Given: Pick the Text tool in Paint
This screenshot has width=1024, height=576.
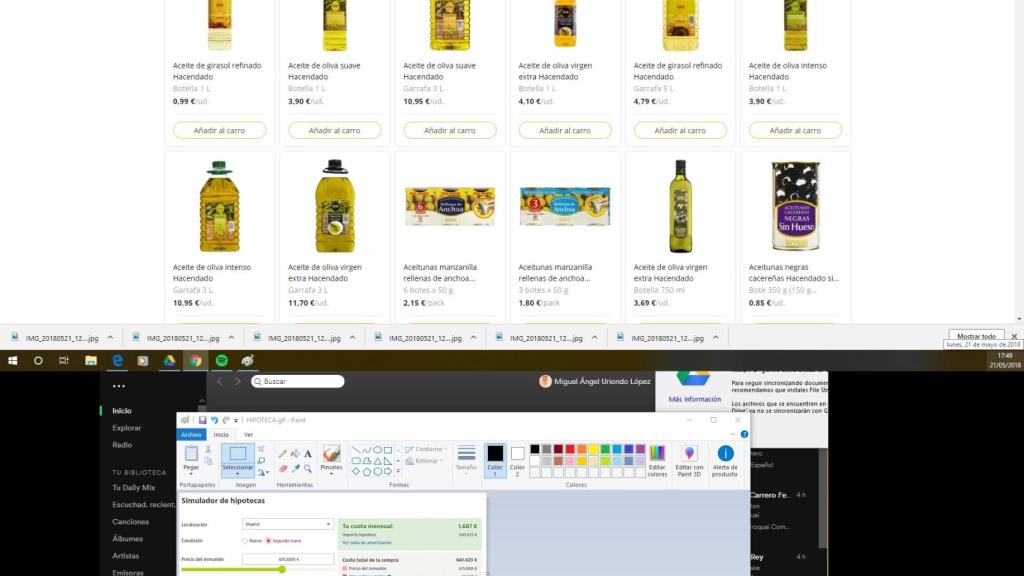Looking at the screenshot, I should coord(307,454).
